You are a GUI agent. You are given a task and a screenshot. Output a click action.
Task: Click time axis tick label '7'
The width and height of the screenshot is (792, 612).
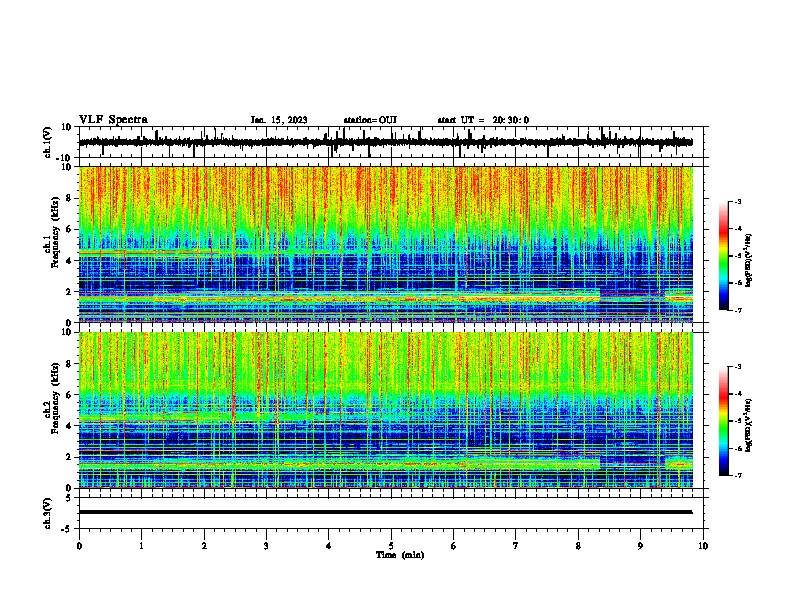point(516,546)
